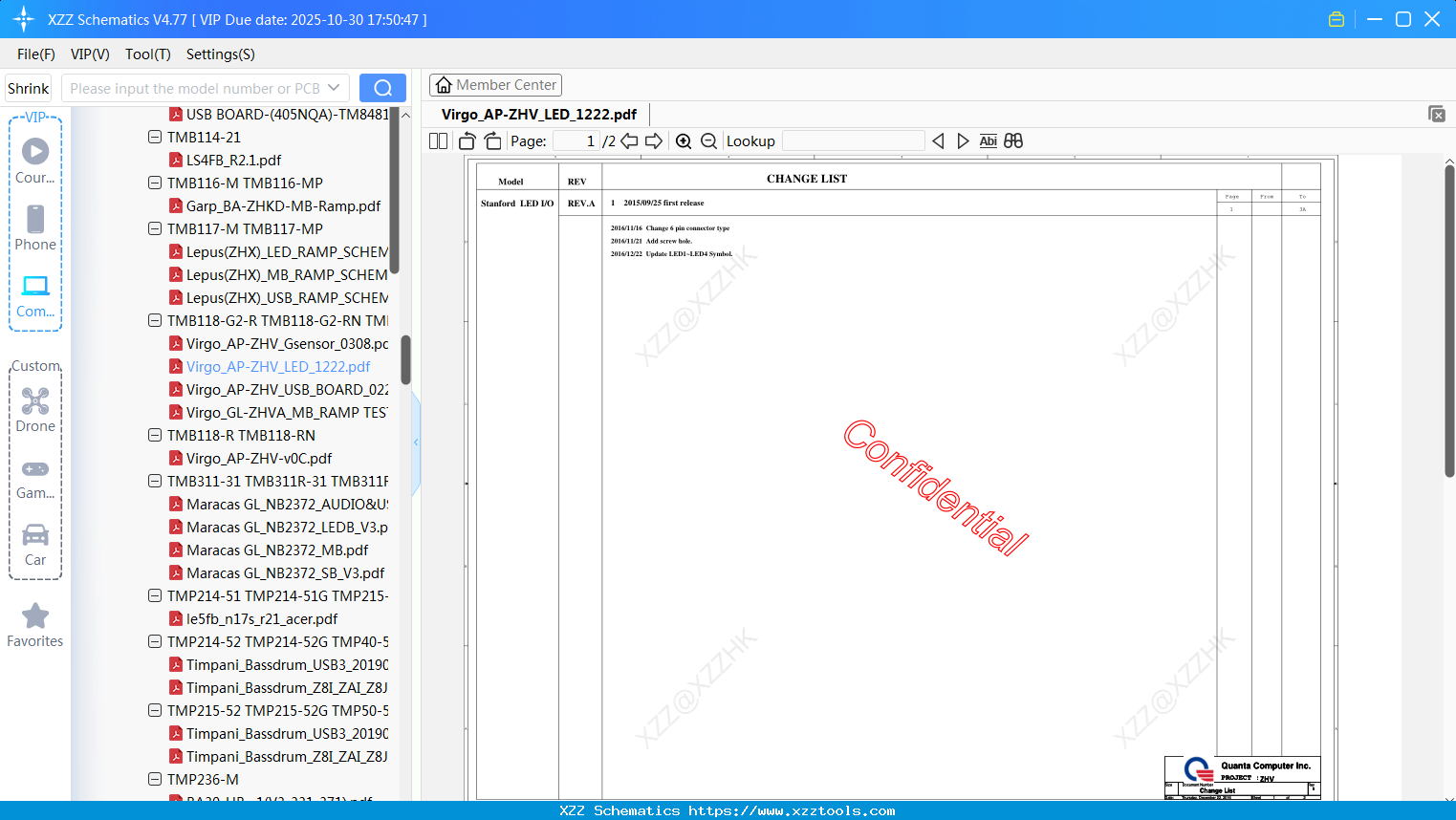Collapse the TMP214-52 tree node

pyautogui.click(x=155, y=642)
